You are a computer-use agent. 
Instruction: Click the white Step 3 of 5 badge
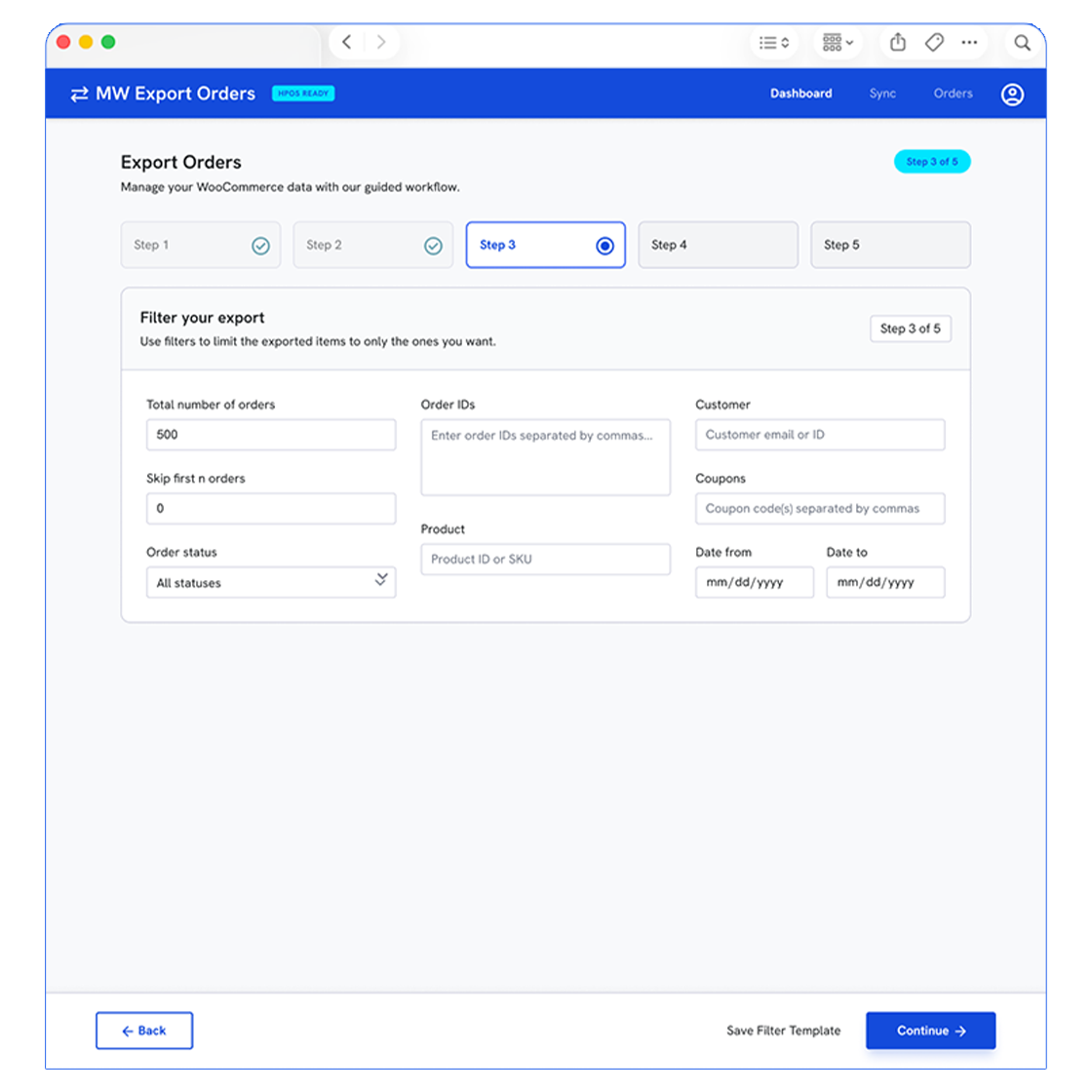[911, 329]
